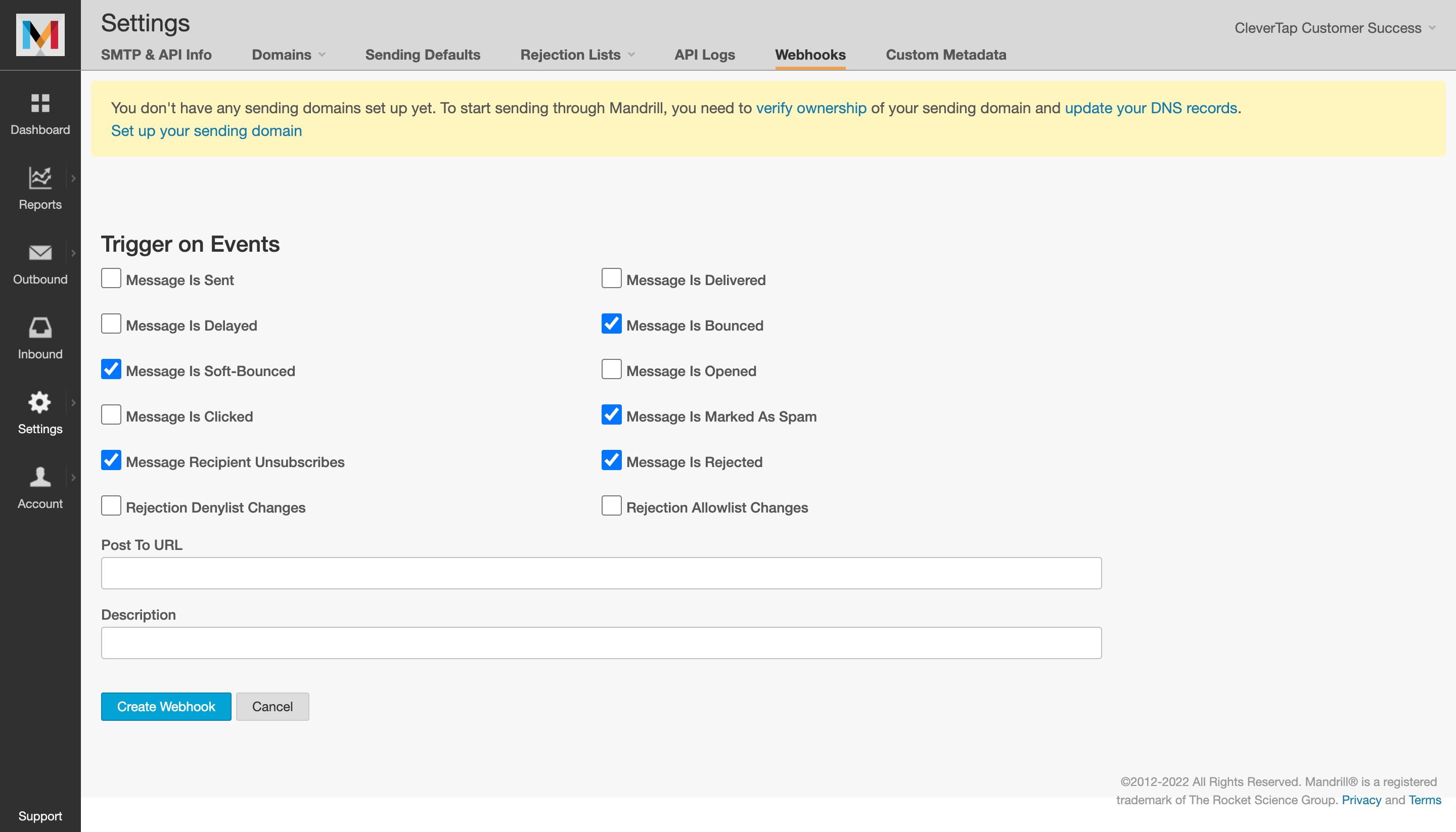The width and height of the screenshot is (1456, 832).
Task: Click the Create Webhook button
Action: 166,706
